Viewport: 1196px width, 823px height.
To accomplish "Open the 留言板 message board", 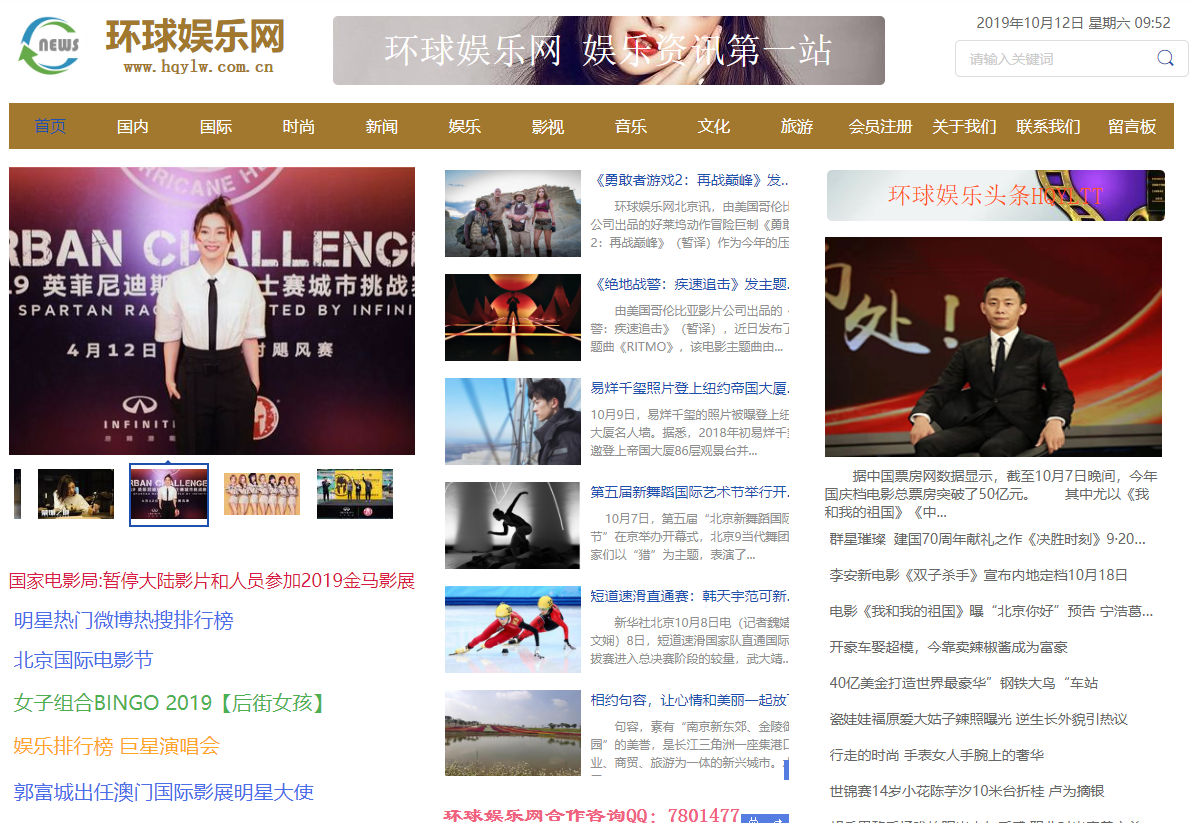I will pyautogui.click(x=1131, y=126).
